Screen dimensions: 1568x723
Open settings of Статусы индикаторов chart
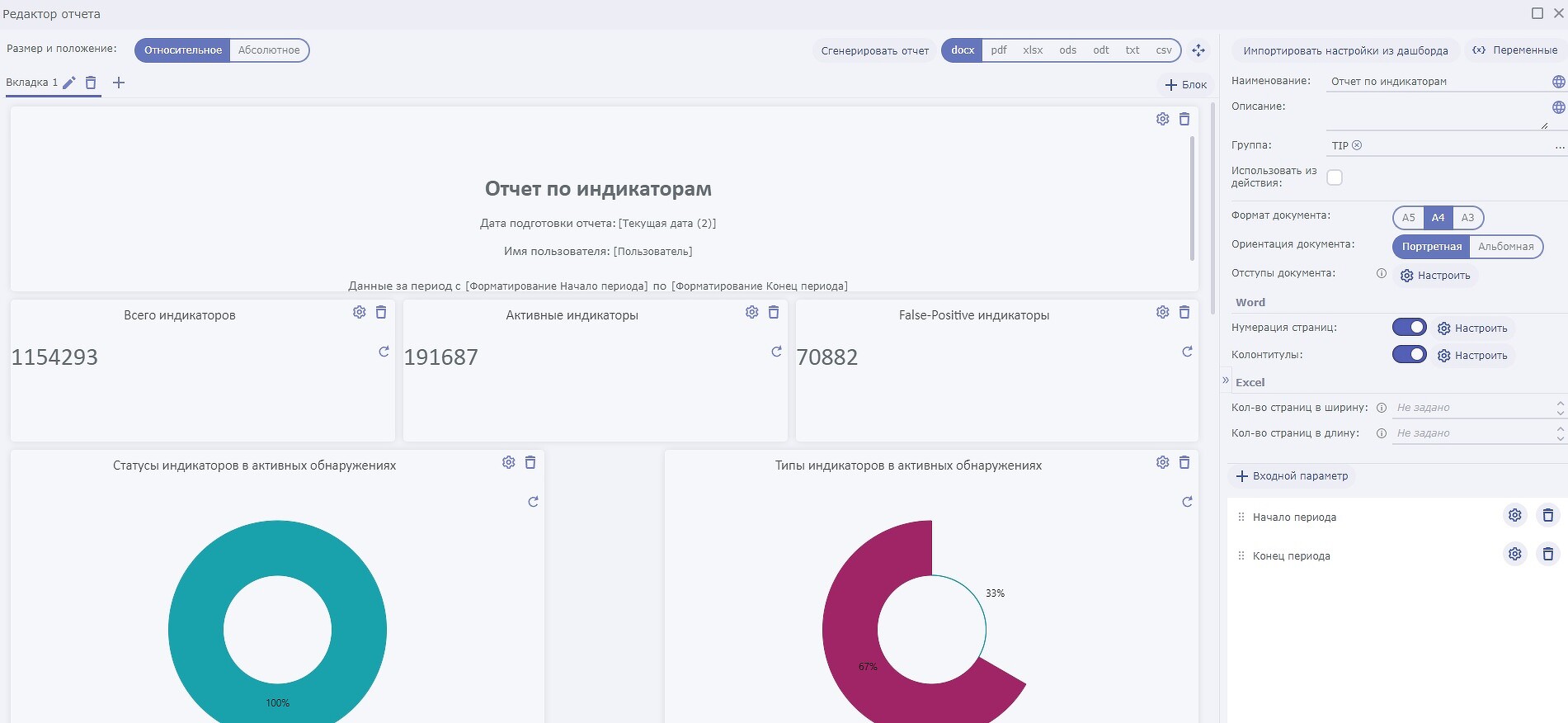[509, 462]
